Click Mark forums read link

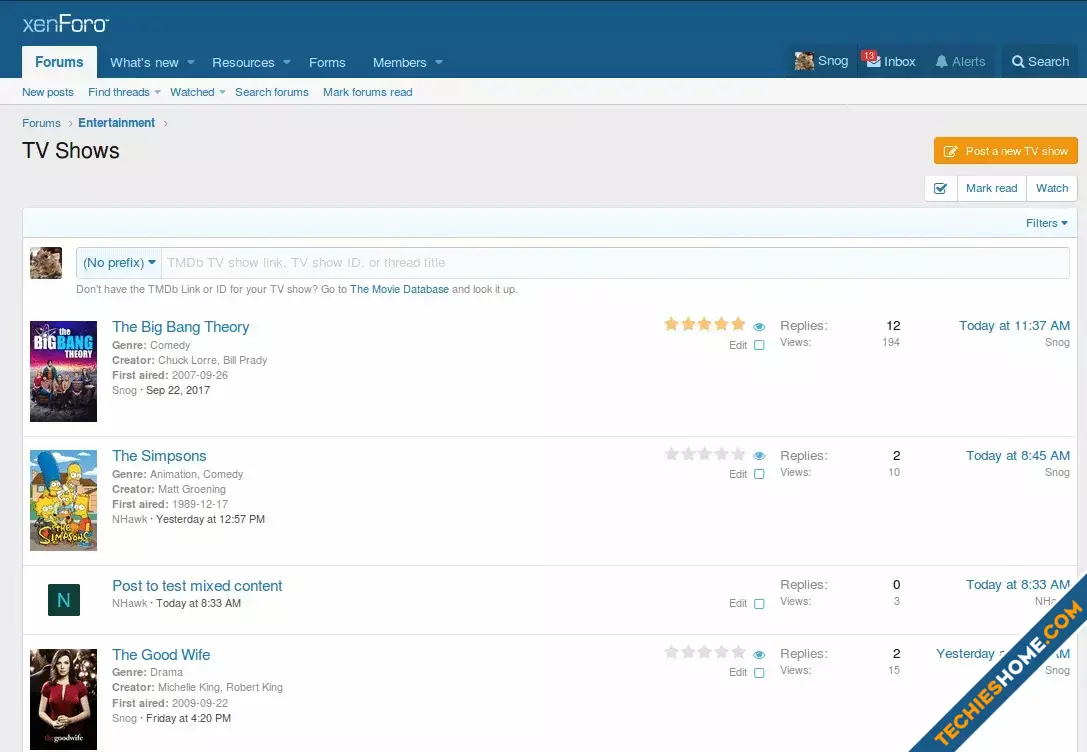[x=367, y=92]
